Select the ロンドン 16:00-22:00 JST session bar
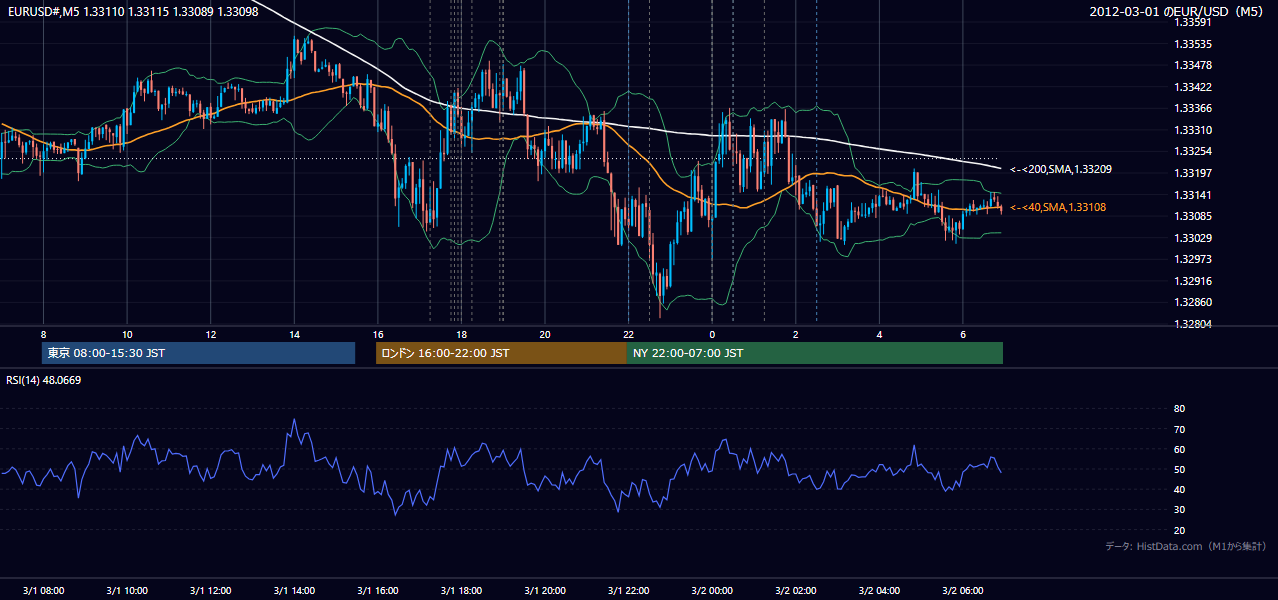Viewport: 1278px width, 600px height. click(501, 353)
